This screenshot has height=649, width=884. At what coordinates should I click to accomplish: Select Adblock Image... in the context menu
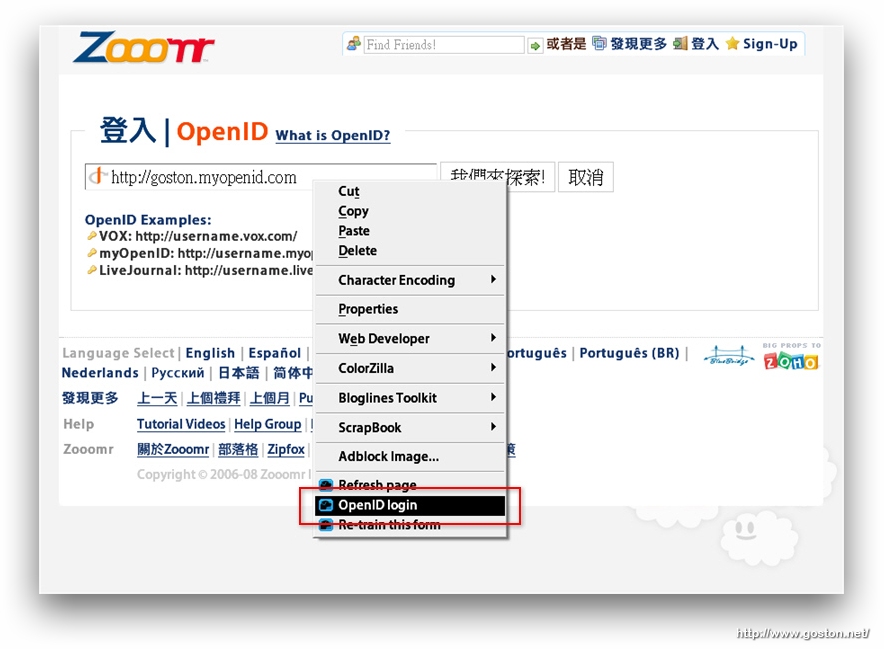click(x=410, y=456)
